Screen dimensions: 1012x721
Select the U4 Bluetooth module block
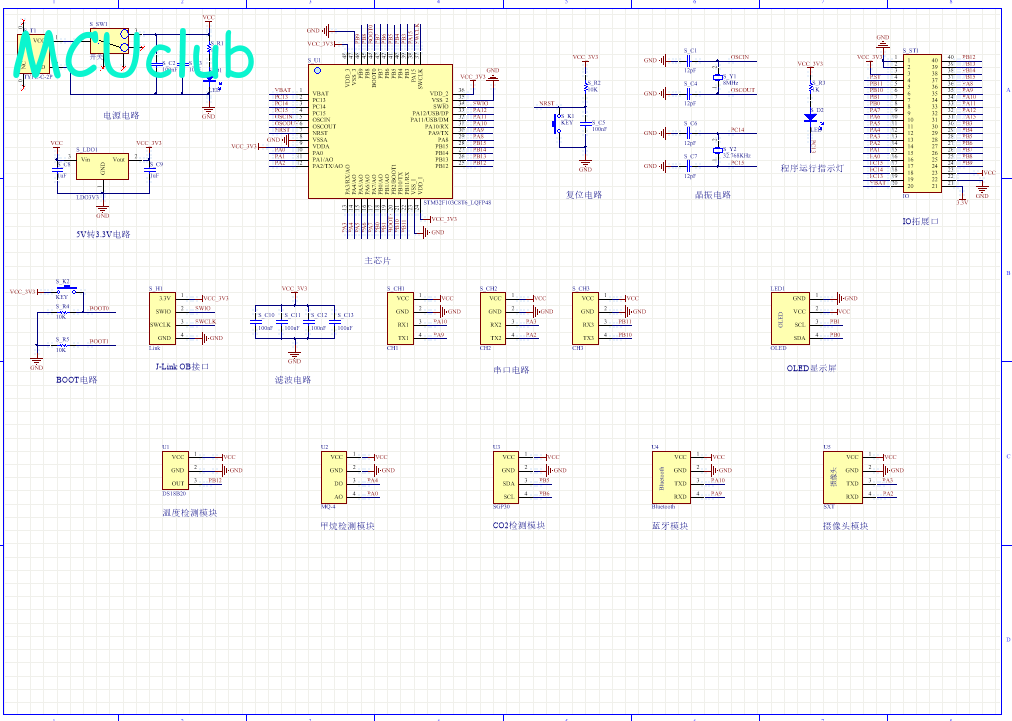coord(671,477)
